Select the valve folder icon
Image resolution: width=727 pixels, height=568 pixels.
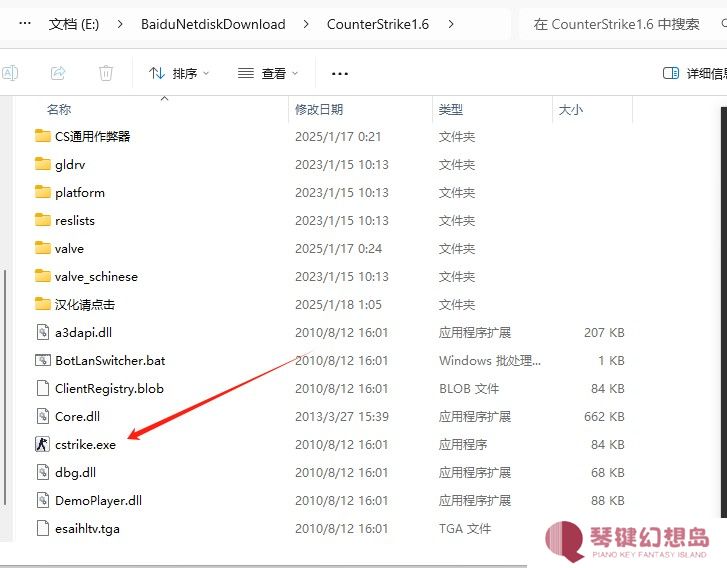[x=43, y=248]
